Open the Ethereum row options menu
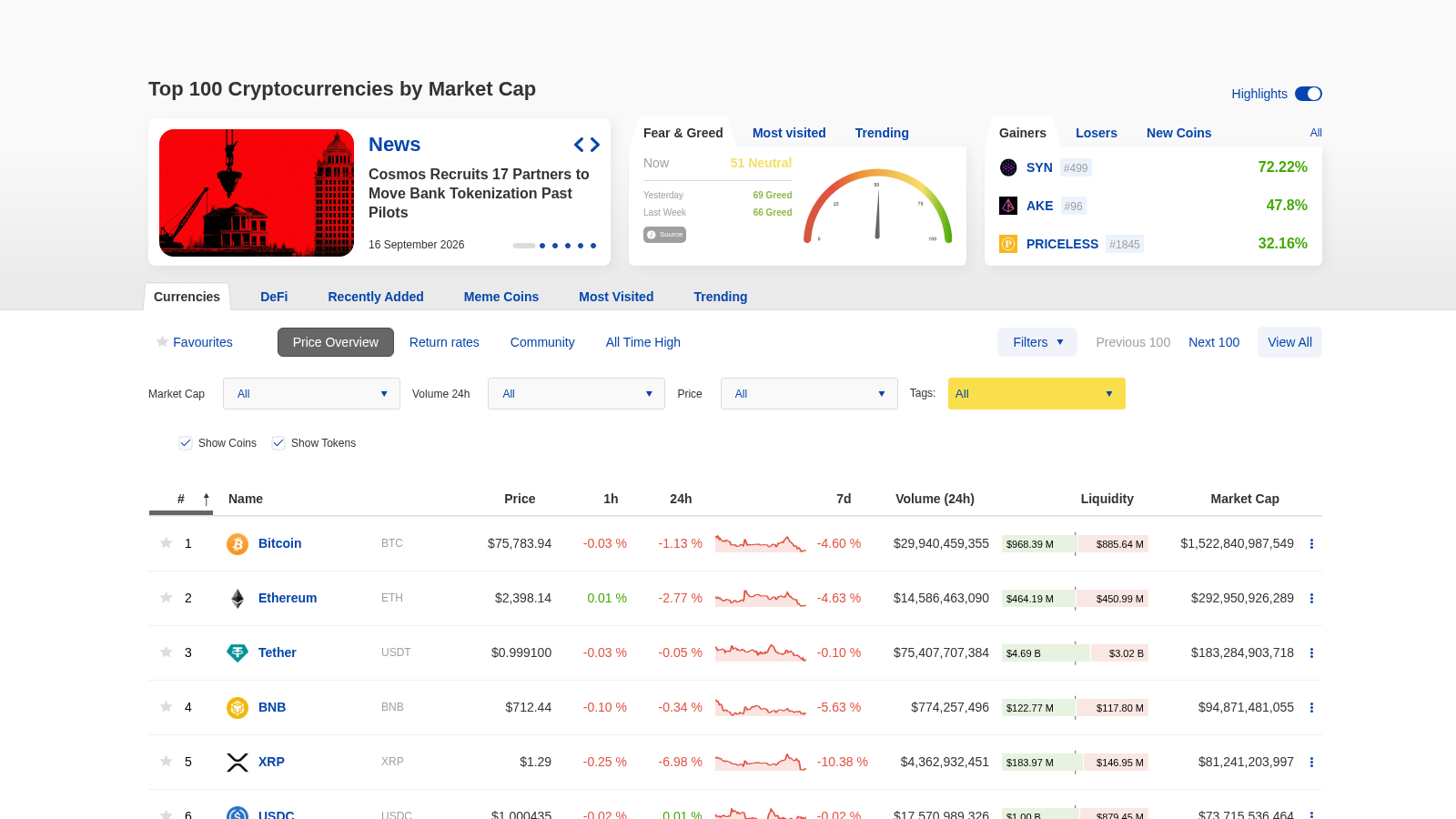 [1311, 599]
